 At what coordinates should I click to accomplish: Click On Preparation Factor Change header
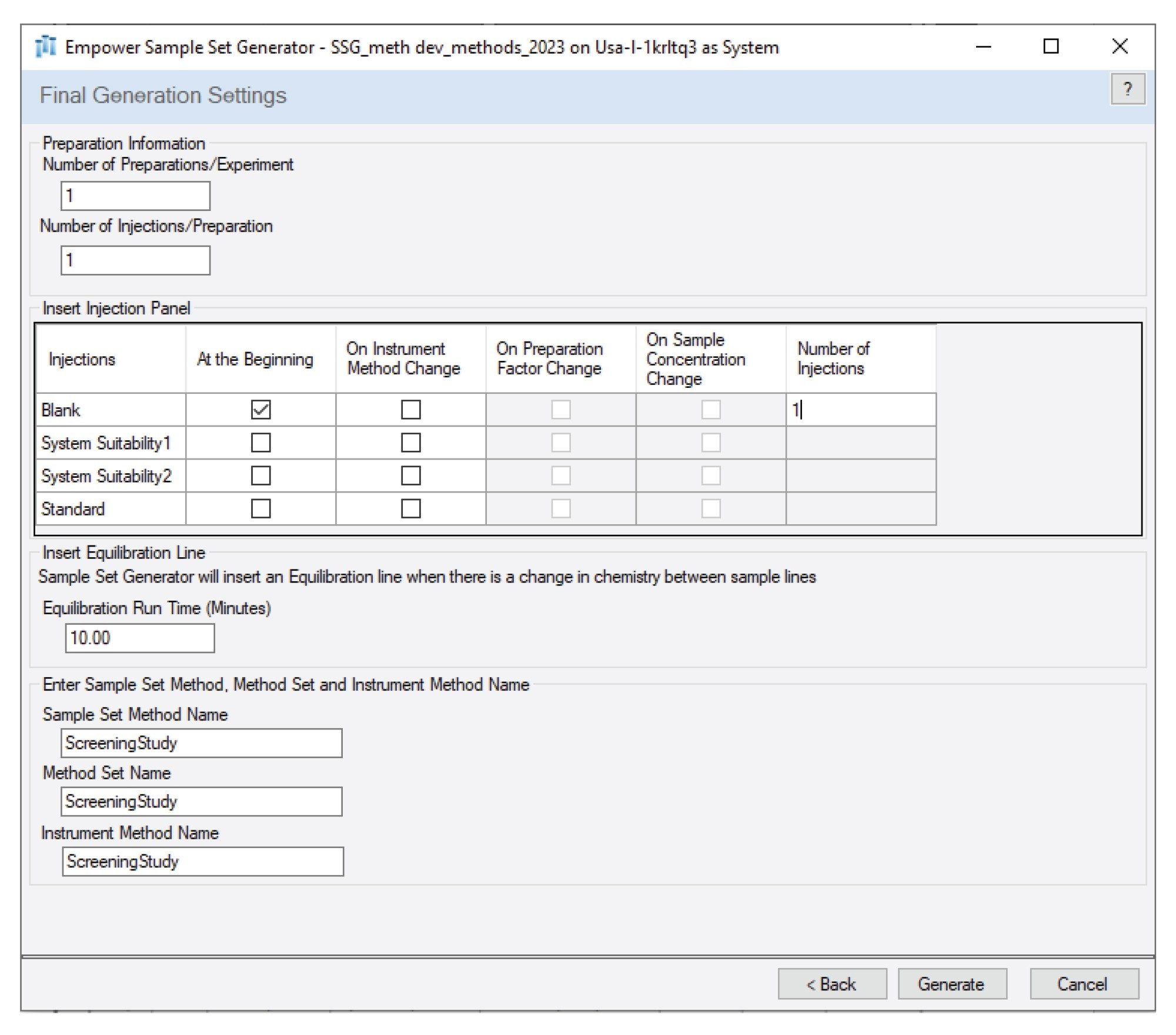(x=560, y=359)
